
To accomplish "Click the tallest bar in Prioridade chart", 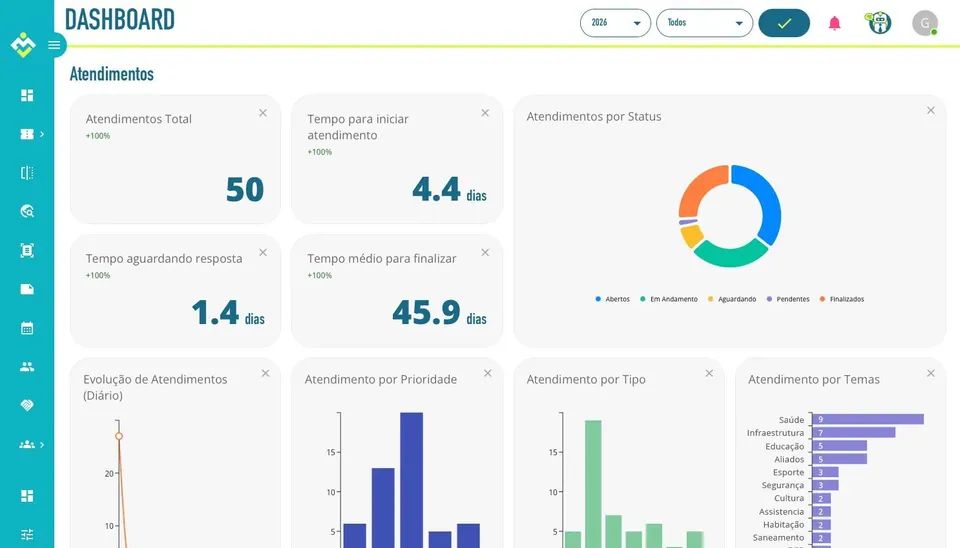I will pyautogui.click(x=411, y=480).
